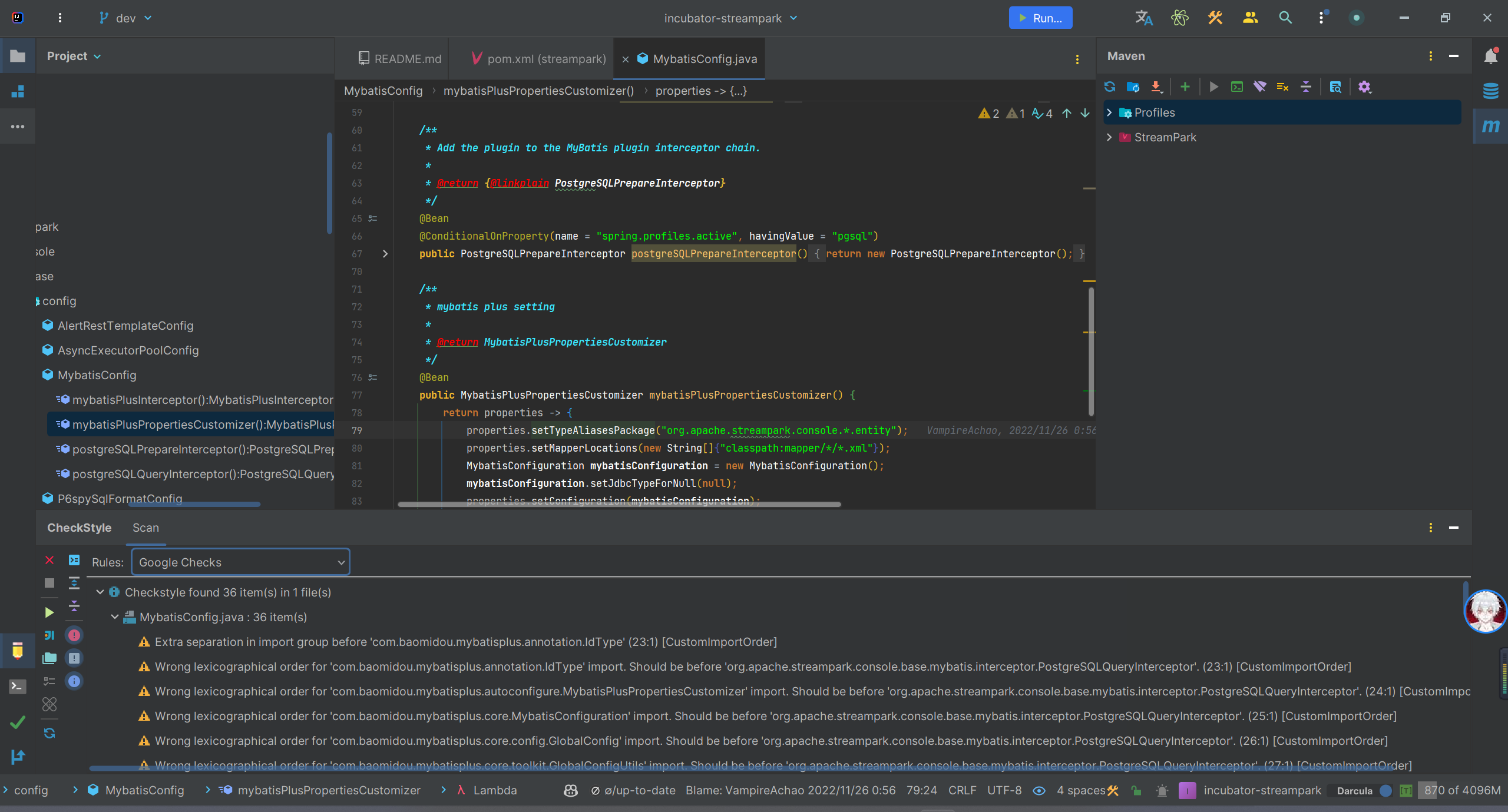Open the Translate icon in toolbar
Screen dimensions: 1508x812
point(1143,18)
